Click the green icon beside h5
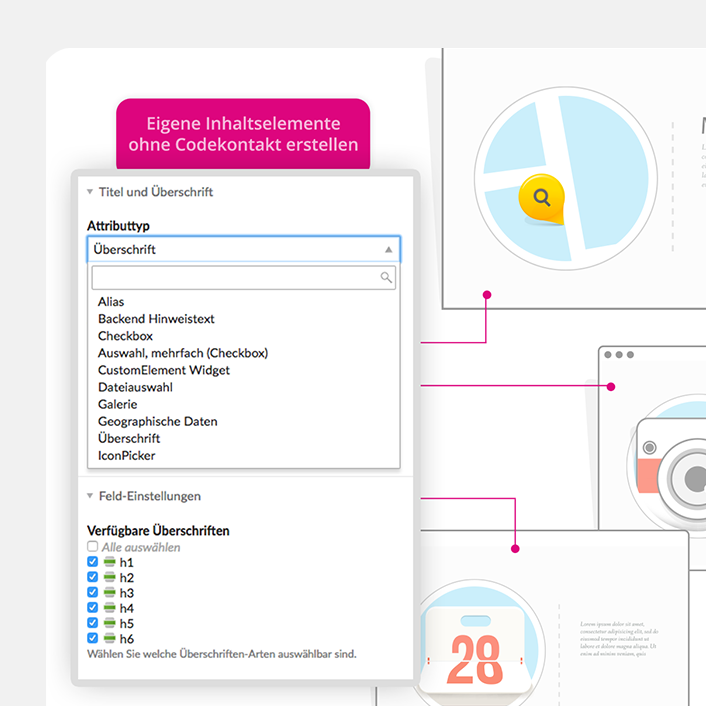Image resolution: width=706 pixels, height=706 pixels. click(x=109, y=623)
